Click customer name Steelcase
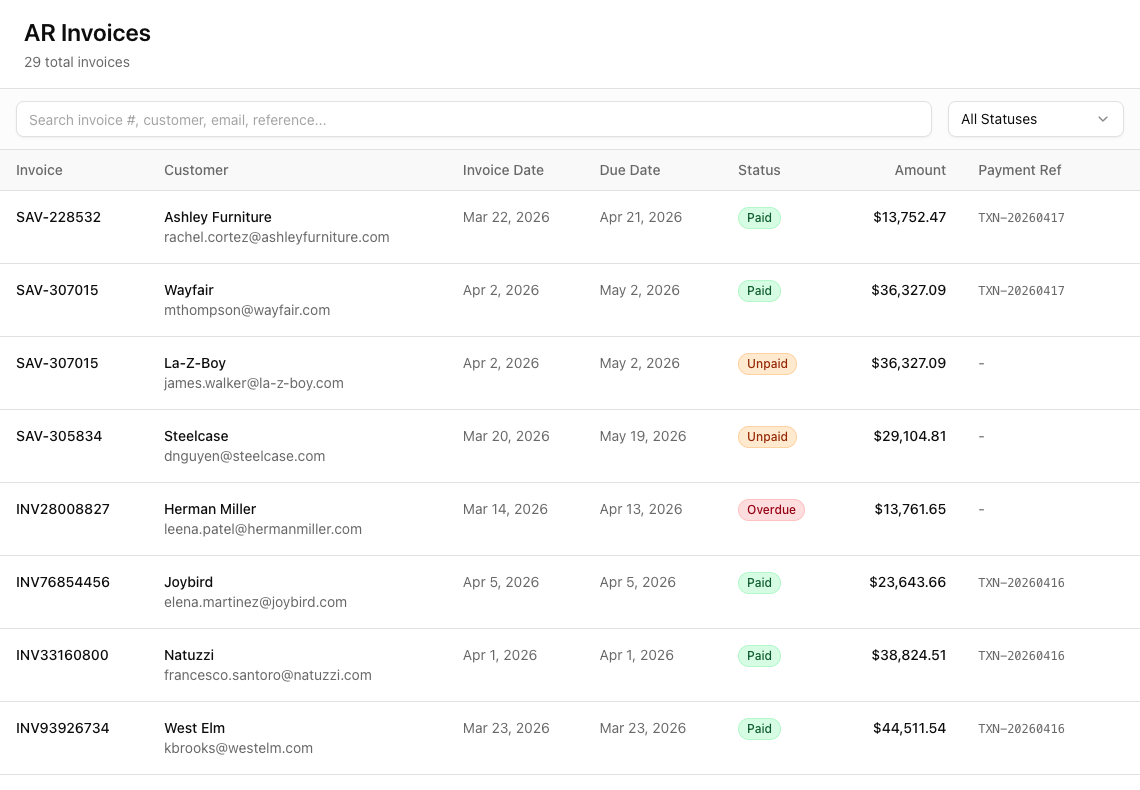This screenshot has width=1140, height=790. 196,436
